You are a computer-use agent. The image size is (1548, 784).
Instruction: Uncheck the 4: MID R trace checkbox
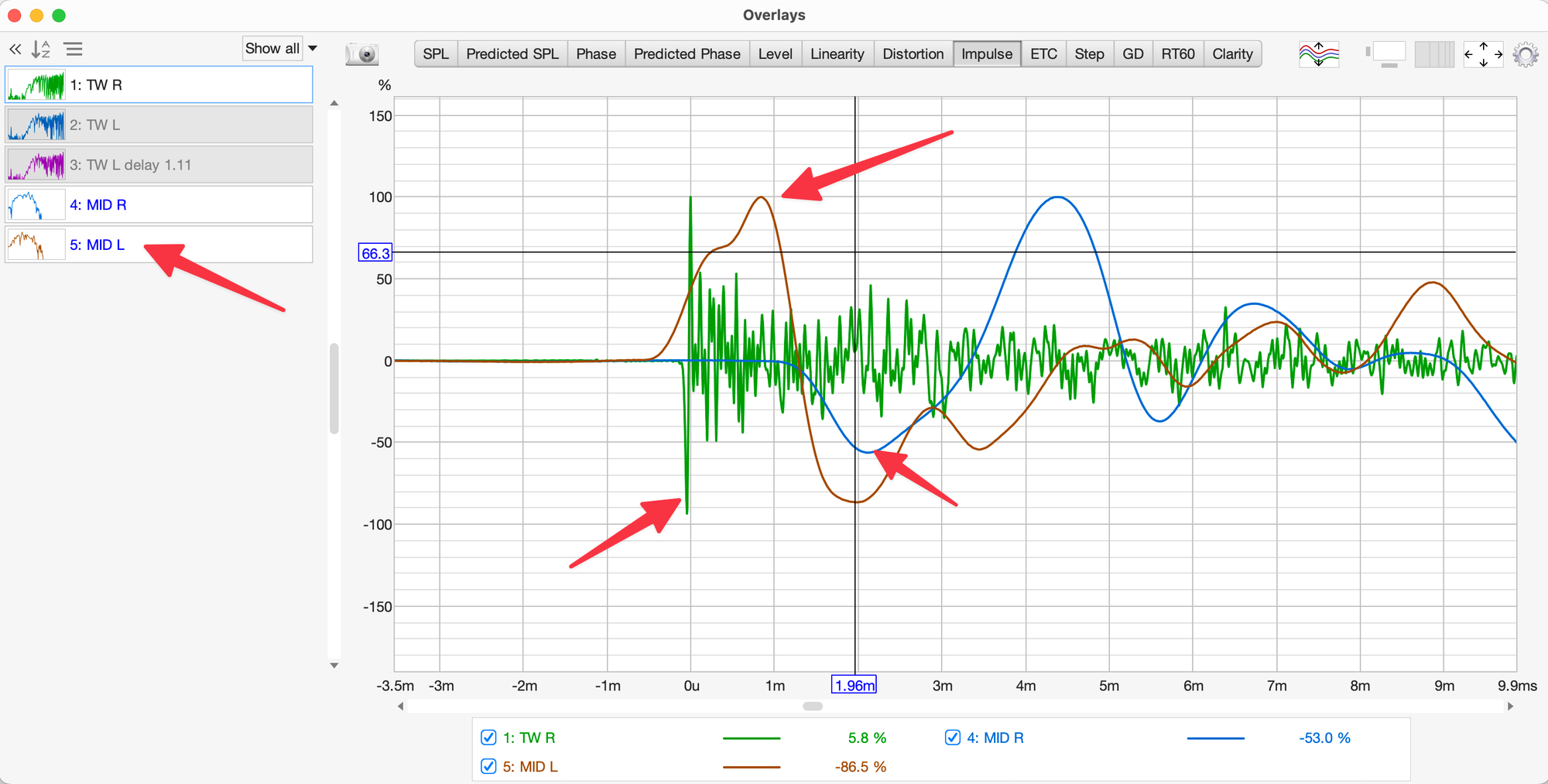click(953, 738)
